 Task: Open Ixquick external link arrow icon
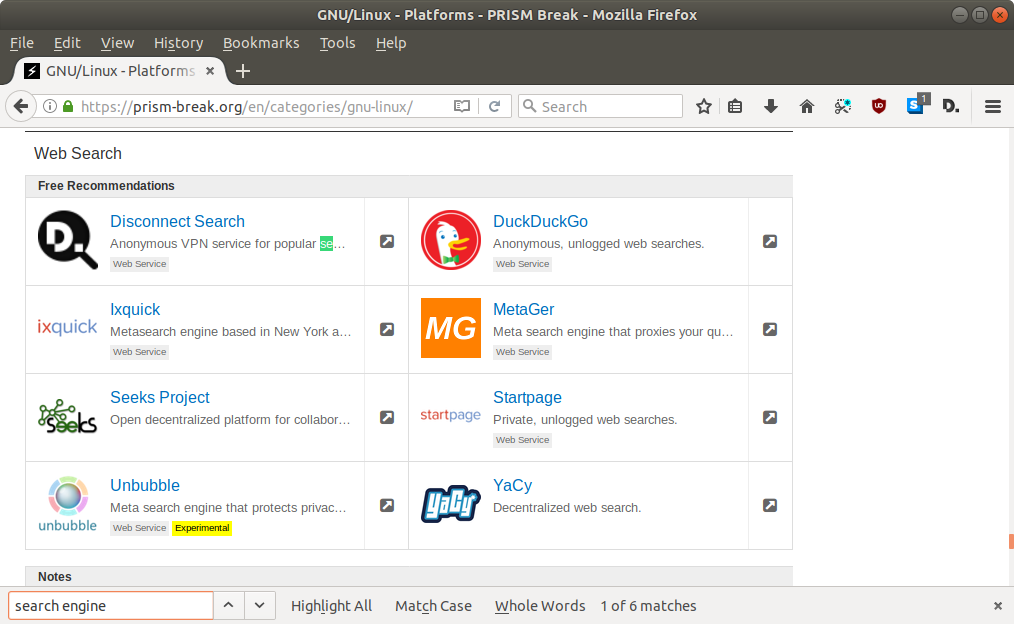point(387,329)
